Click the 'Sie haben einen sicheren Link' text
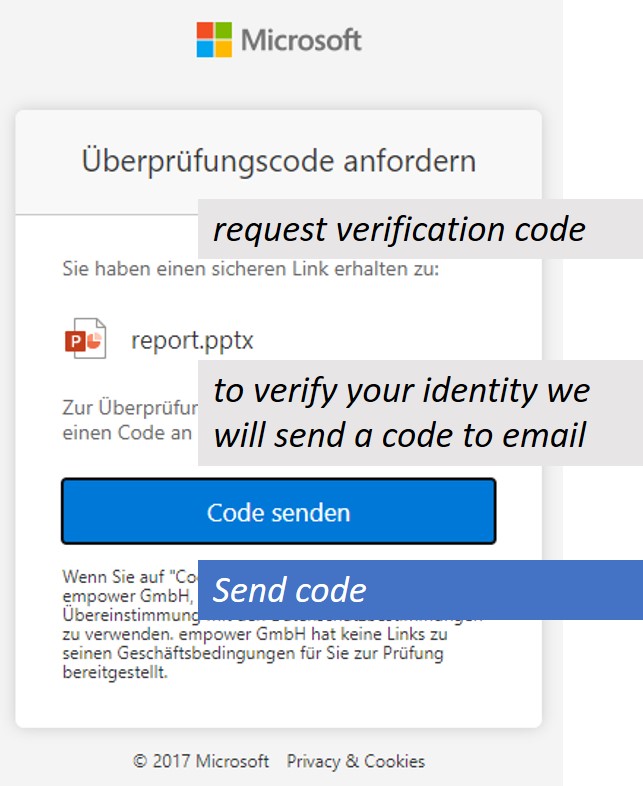The height and width of the screenshot is (786, 643). 250,269
